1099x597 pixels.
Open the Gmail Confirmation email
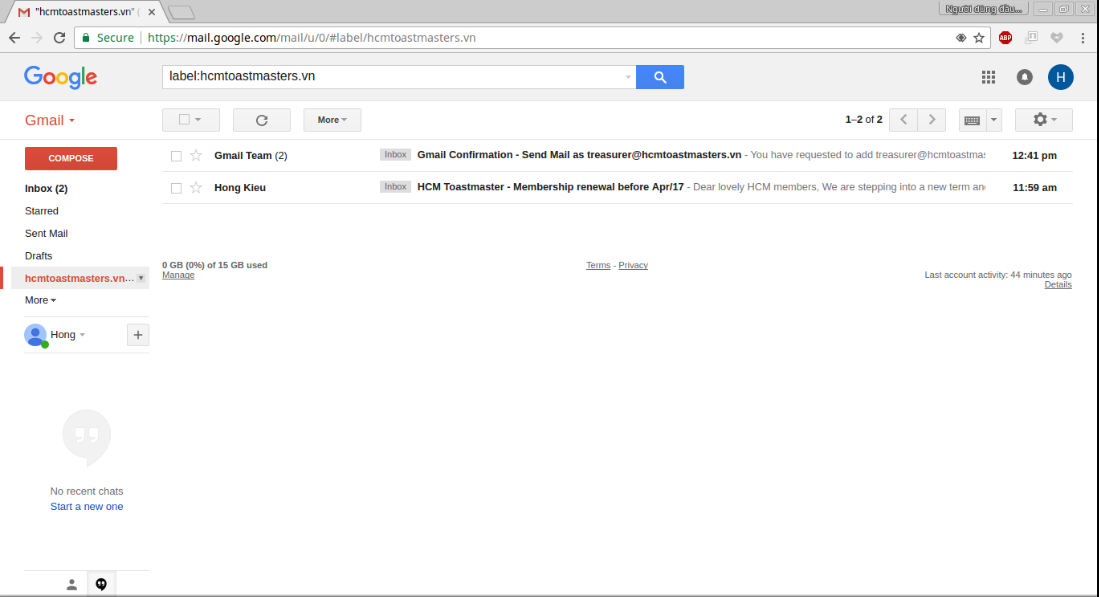579,155
